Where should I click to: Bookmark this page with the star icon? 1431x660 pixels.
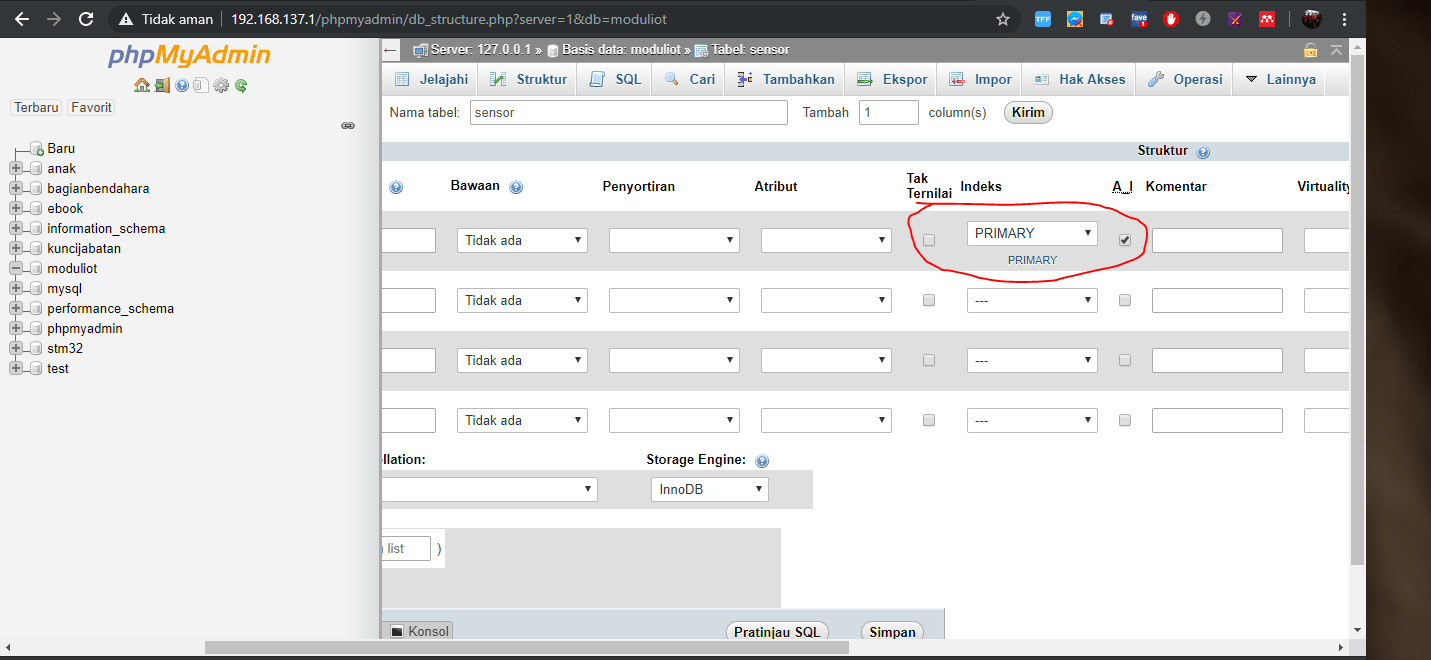click(1002, 18)
